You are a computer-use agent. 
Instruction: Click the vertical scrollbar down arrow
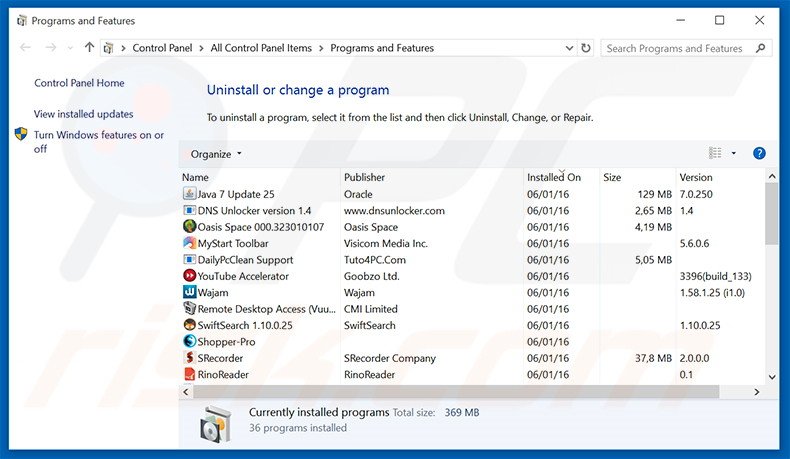point(771,377)
